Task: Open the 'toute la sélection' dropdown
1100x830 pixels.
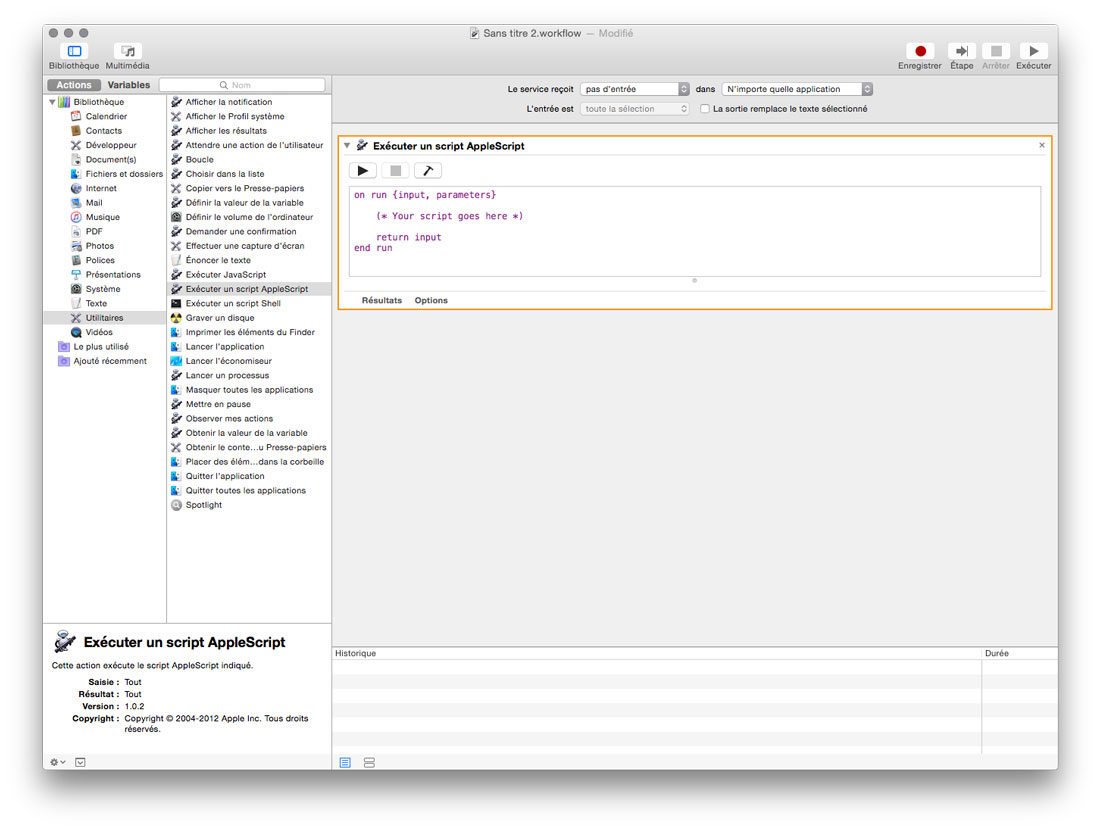Action: (635, 109)
